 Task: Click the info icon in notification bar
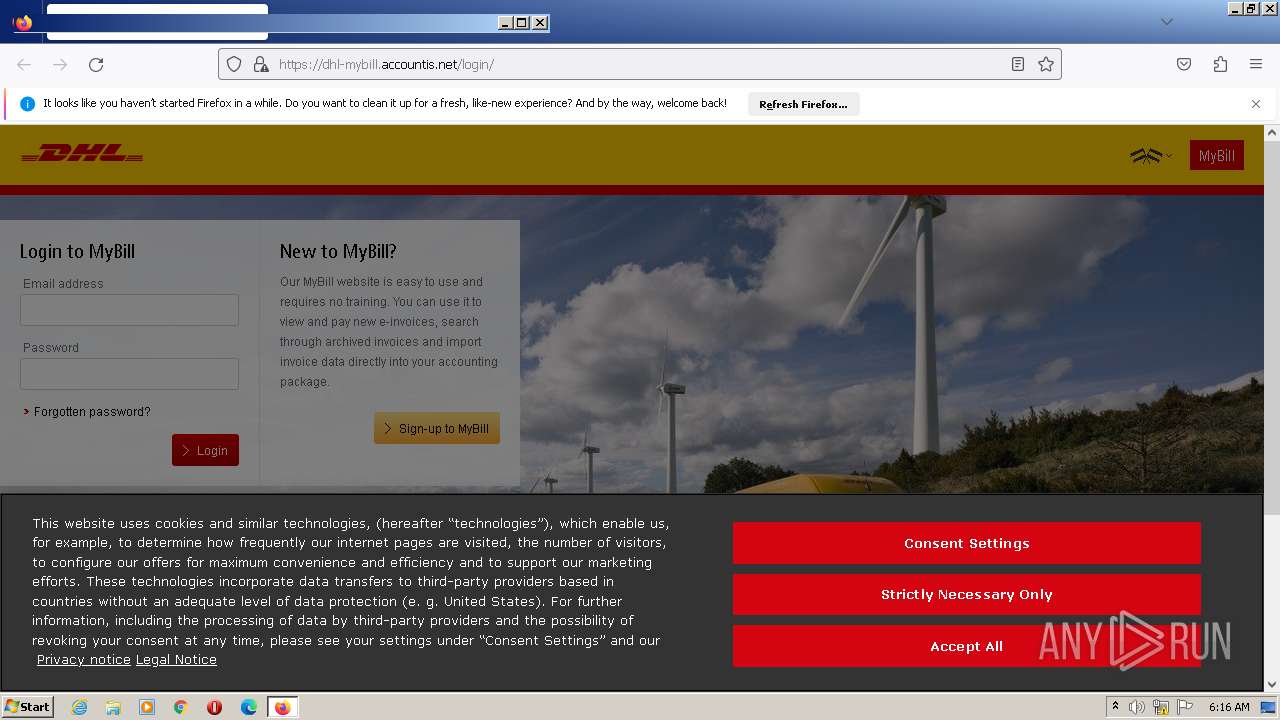pyautogui.click(x=27, y=104)
